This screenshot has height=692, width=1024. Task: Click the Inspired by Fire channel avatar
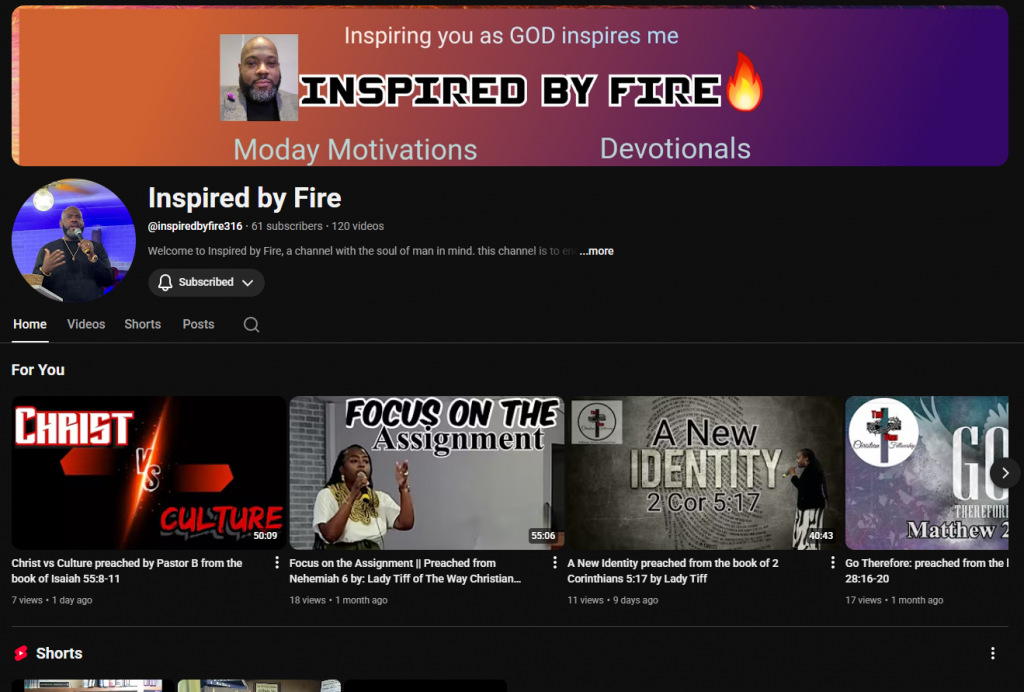73,241
